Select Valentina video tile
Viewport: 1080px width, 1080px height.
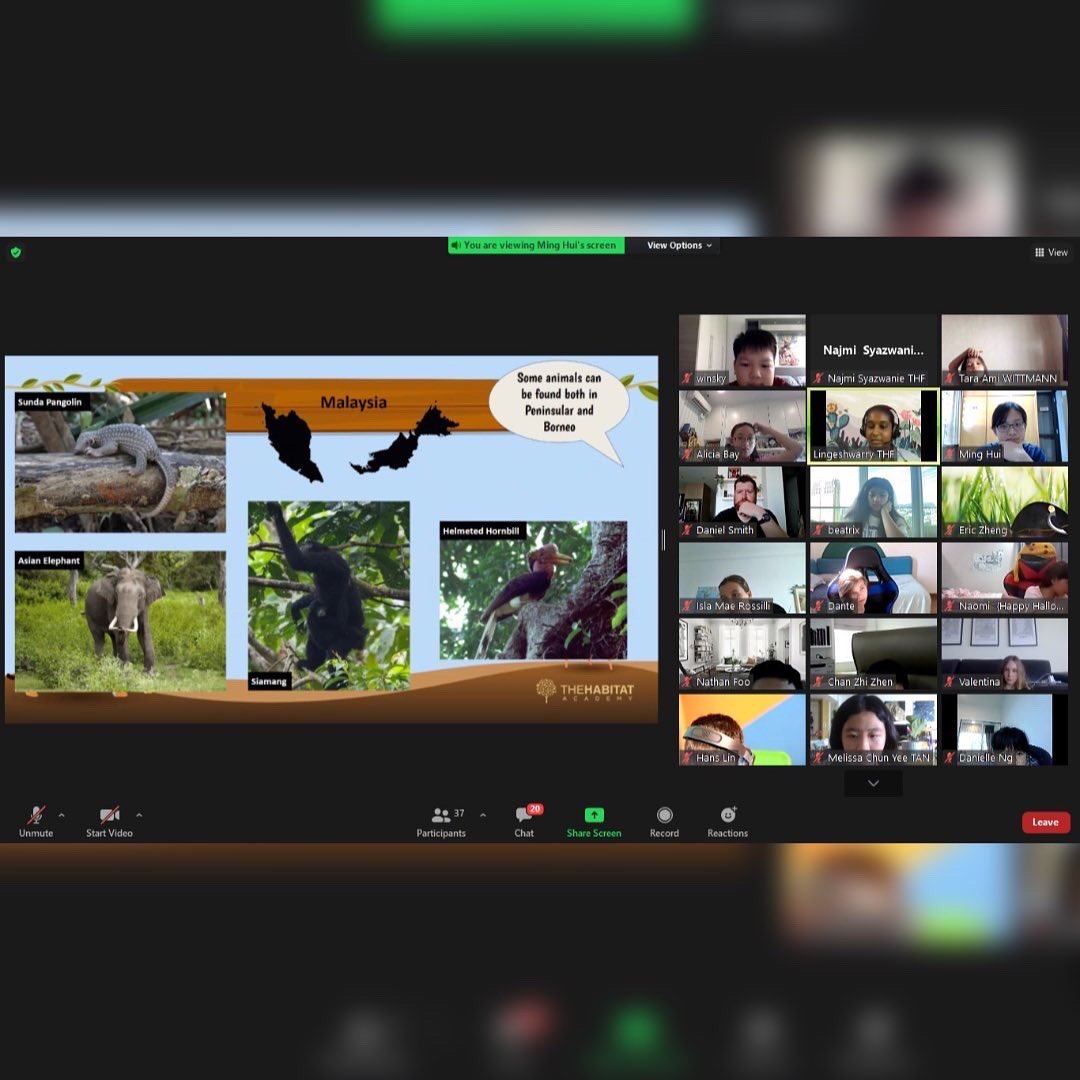point(1004,653)
